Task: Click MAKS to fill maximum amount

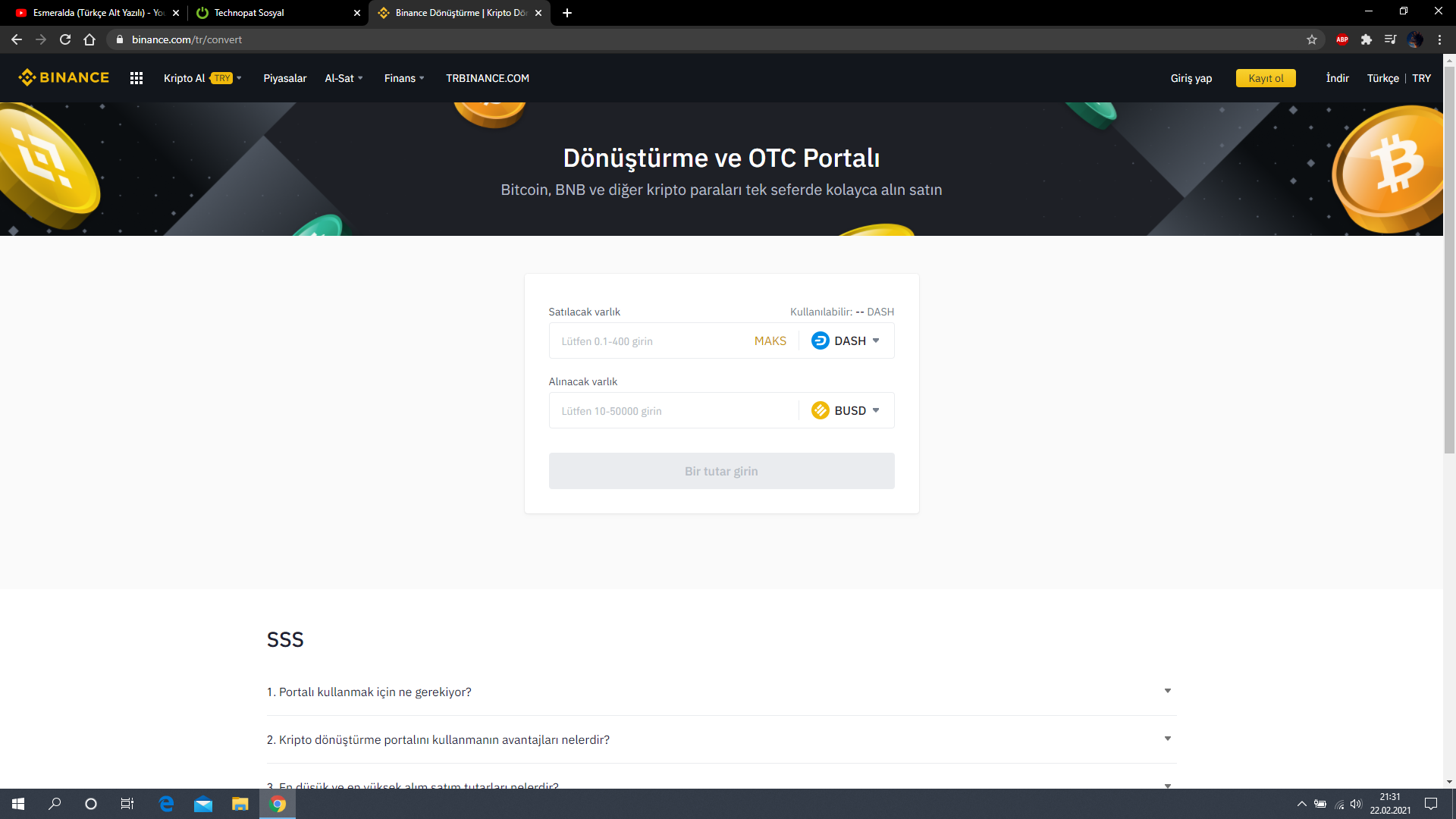Action: (770, 340)
